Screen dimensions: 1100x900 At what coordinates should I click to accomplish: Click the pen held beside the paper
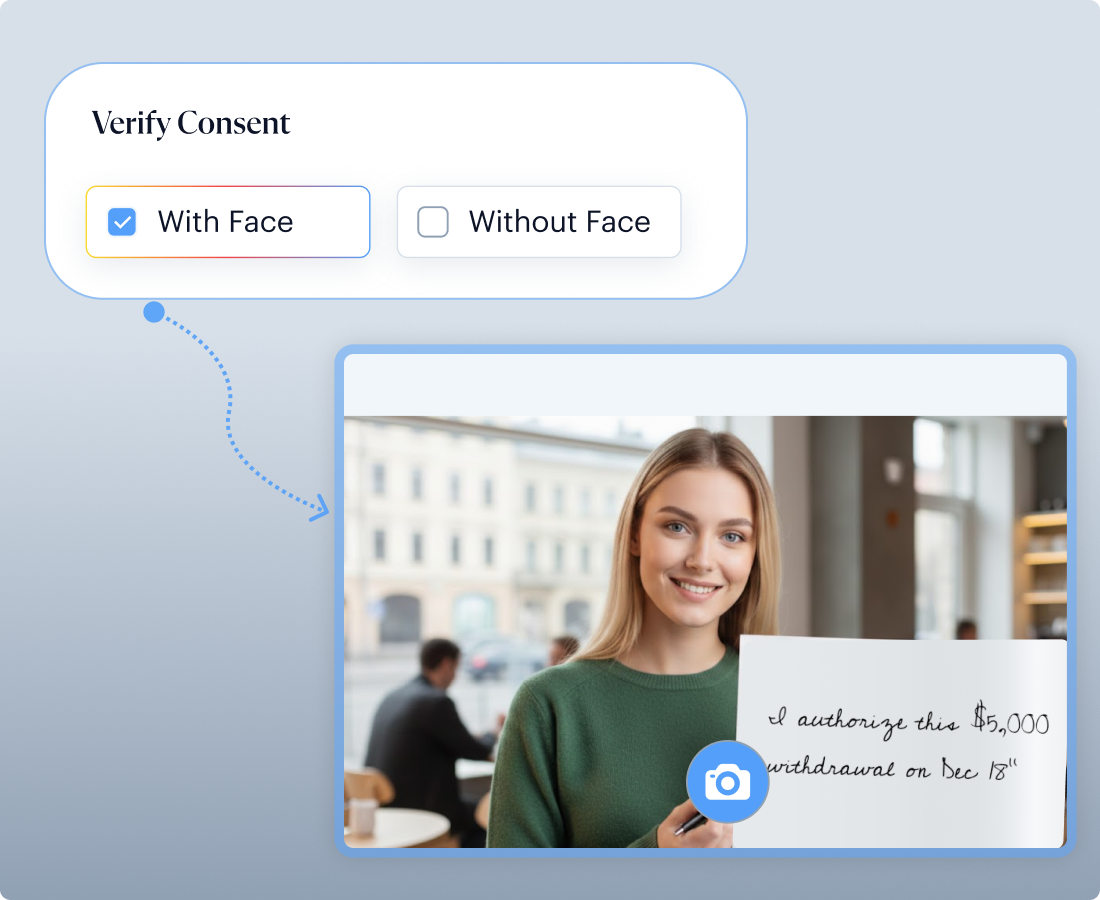(x=690, y=823)
